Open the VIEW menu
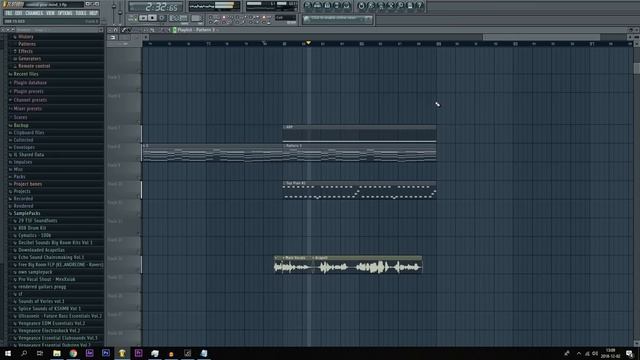Image resolution: width=640 pixels, height=360 pixels. point(50,13)
